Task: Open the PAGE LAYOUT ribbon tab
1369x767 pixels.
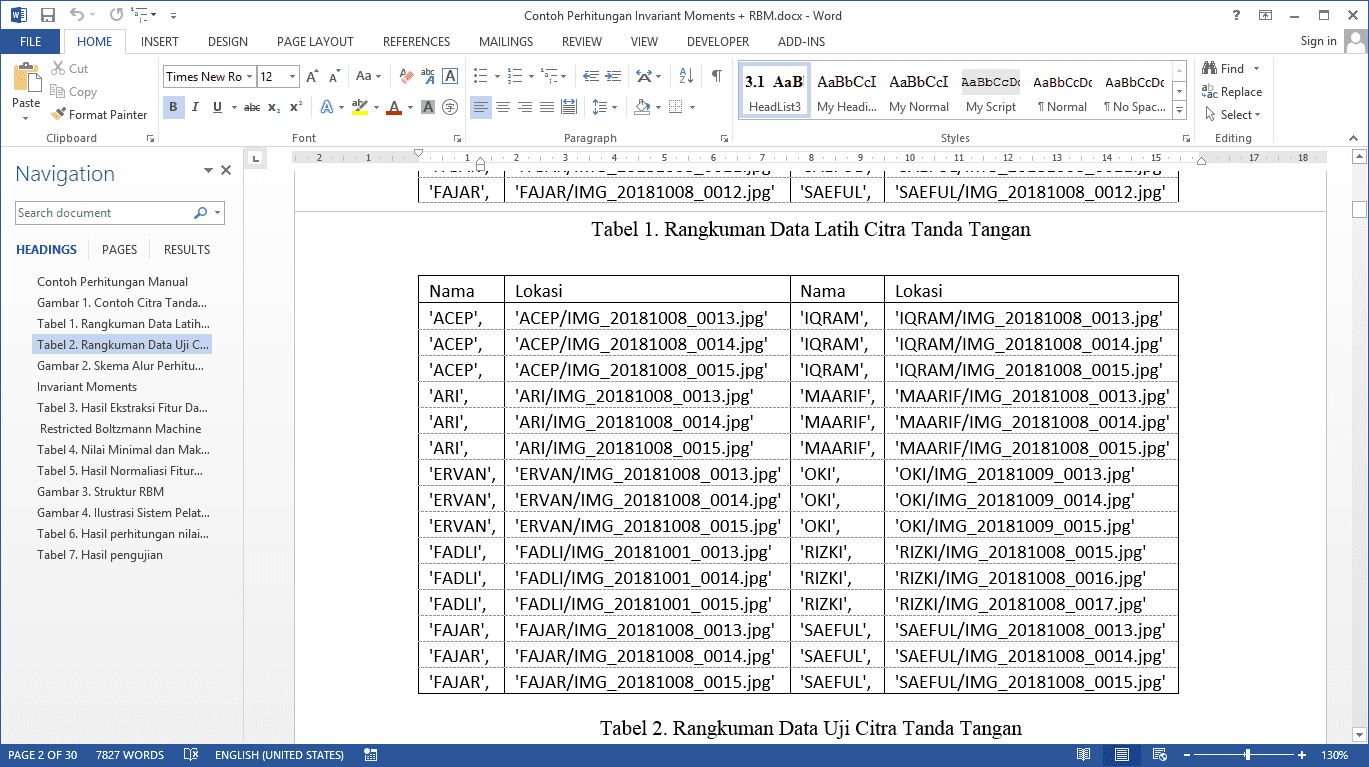Action: click(x=315, y=42)
